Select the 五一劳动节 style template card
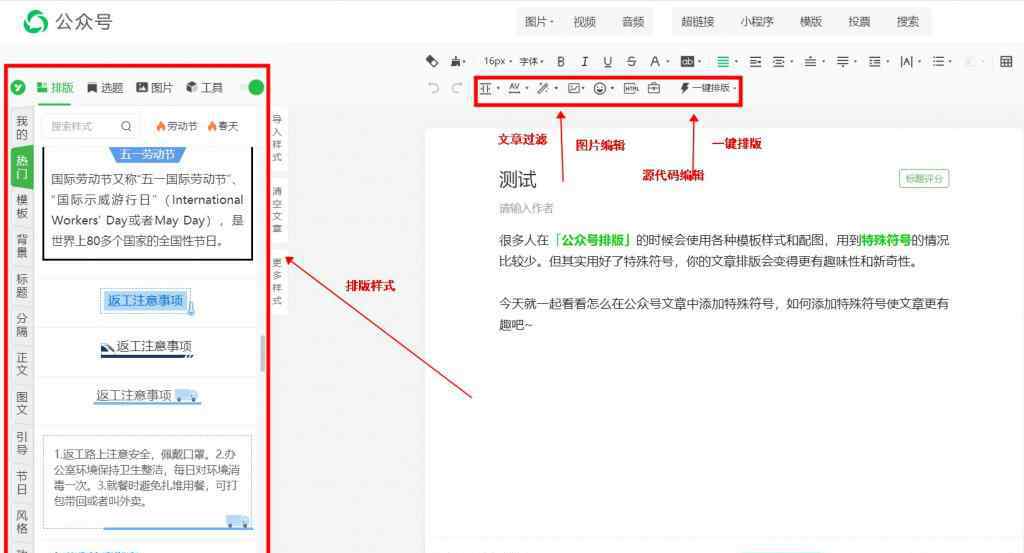 tap(148, 204)
